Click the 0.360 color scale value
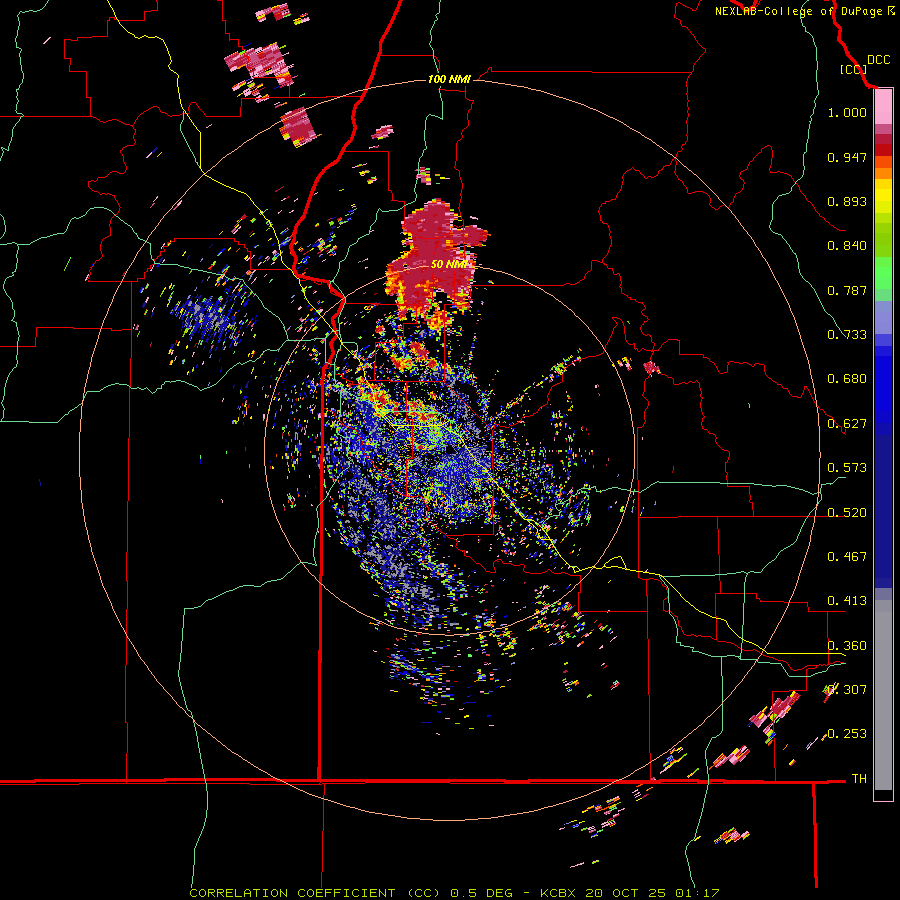900x900 pixels. [847, 646]
